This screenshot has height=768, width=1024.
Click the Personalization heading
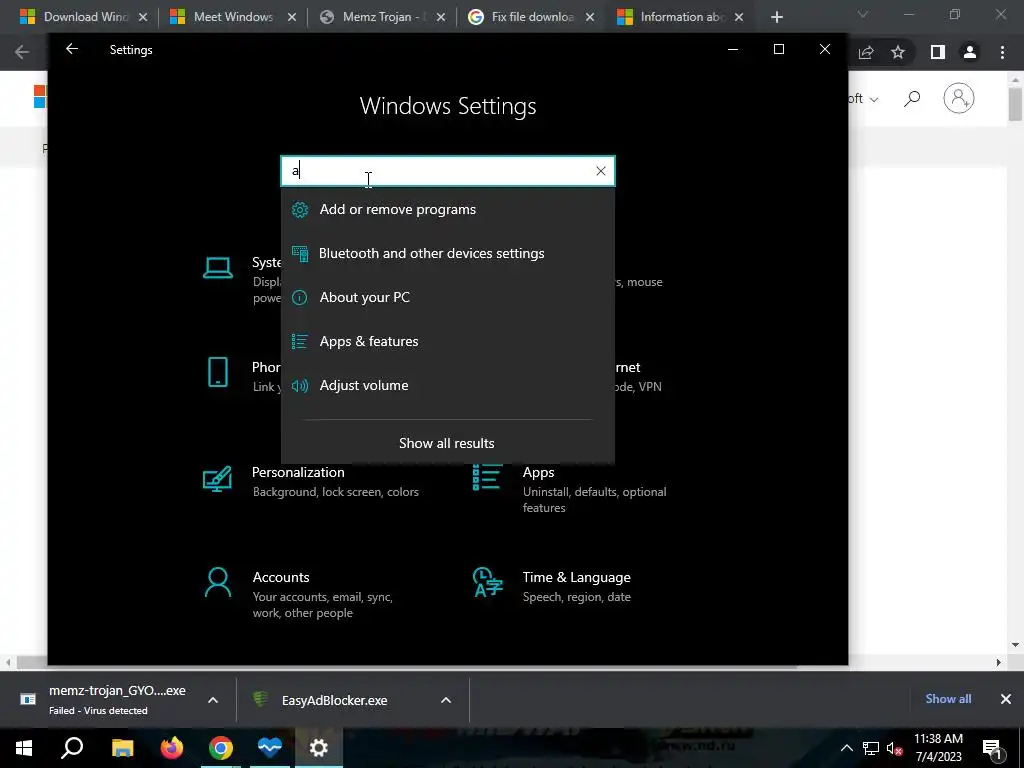[x=298, y=472]
